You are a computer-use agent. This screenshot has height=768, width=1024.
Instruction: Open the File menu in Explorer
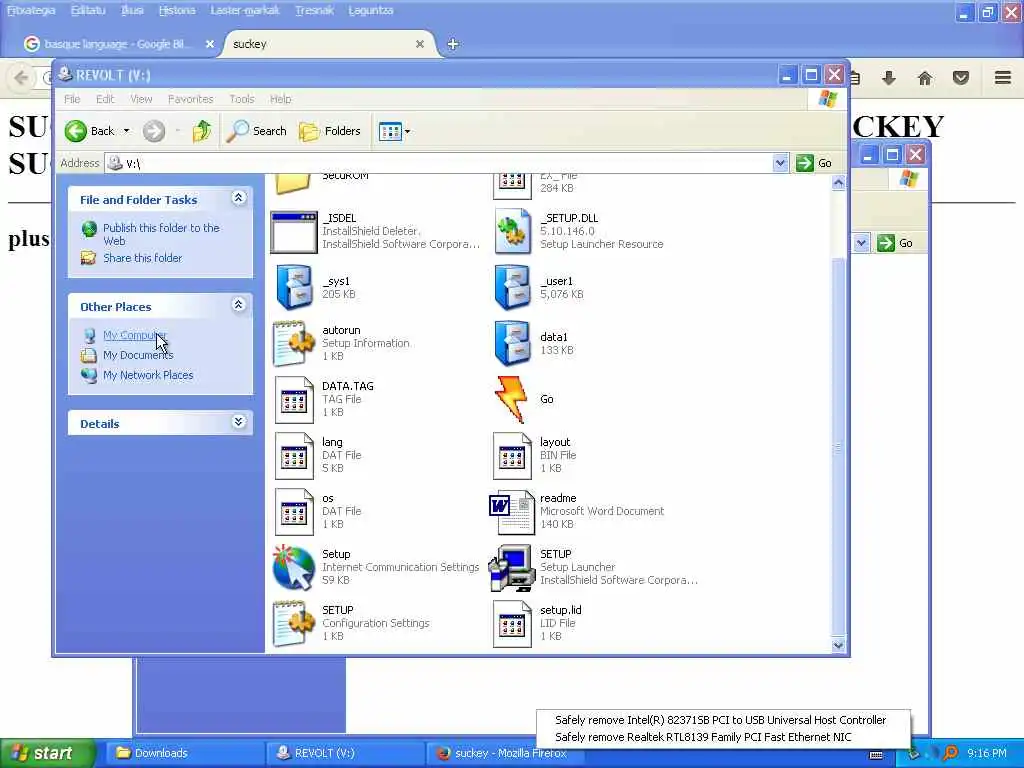(72, 99)
